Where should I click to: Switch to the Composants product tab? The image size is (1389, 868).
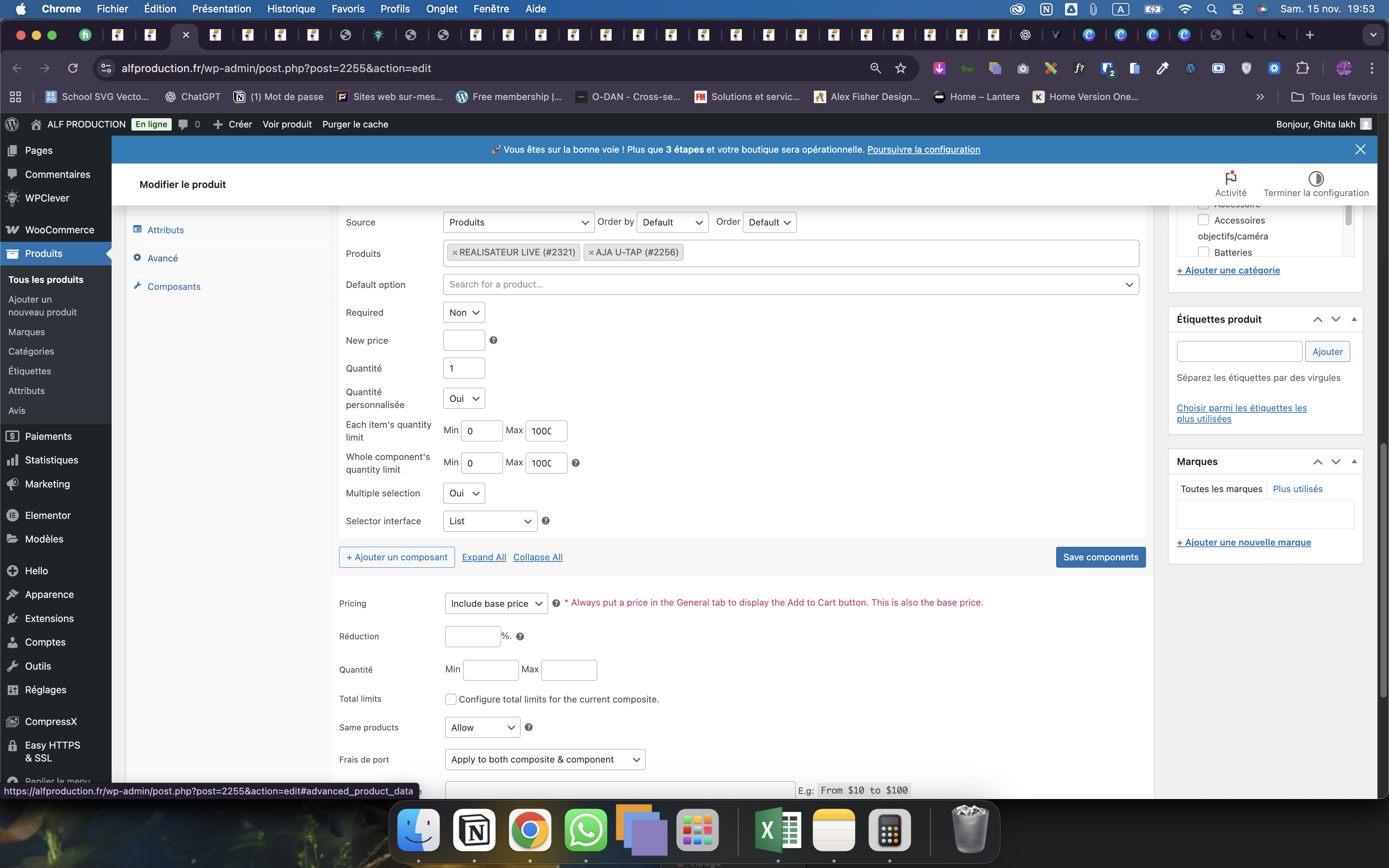[173, 286]
